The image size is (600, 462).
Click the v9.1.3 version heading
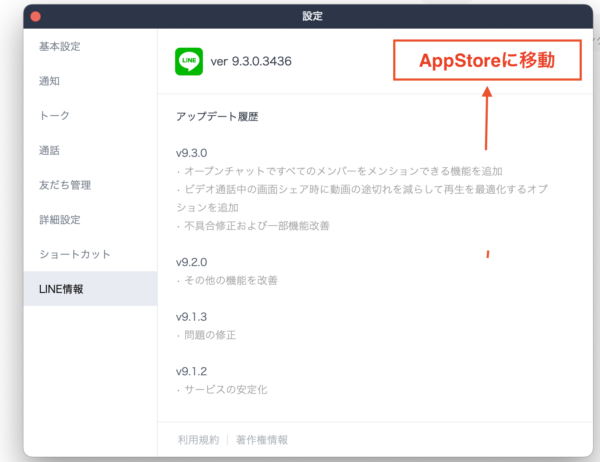pyautogui.click(x=191, y=317)
